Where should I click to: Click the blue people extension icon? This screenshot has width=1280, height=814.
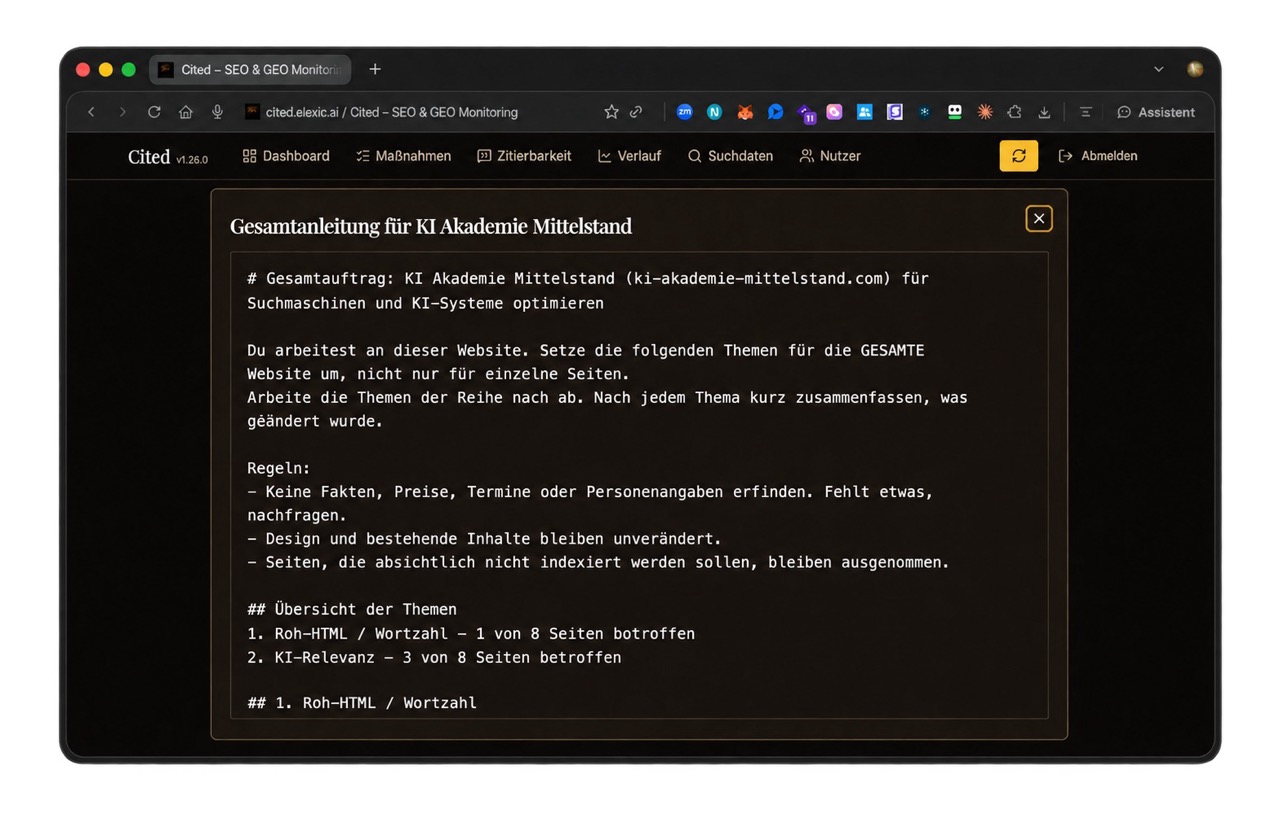click(865, 112)
